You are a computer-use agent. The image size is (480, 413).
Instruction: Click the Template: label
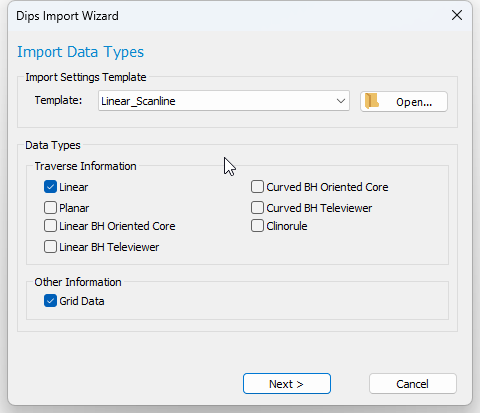click(58, 100)
